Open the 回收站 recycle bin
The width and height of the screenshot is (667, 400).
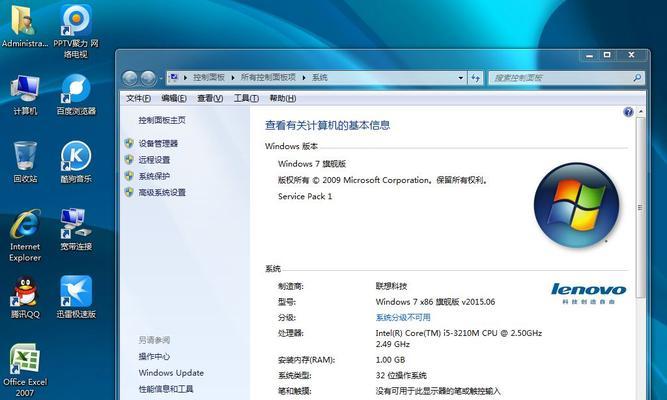(25, 162)
